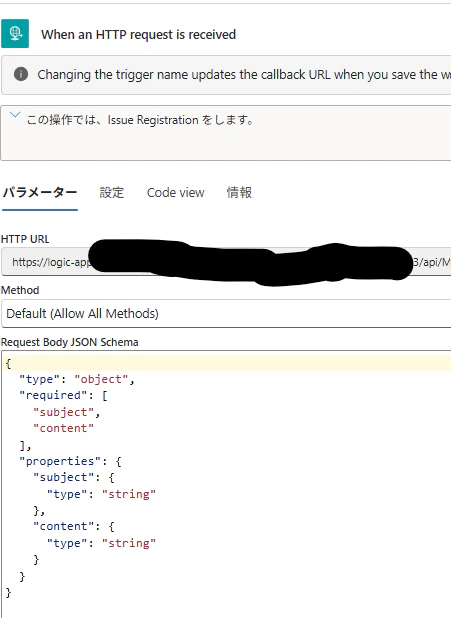This screenshot has width=451, height=618.
Task: Click the description text about Issue Registration
Action: click(x=140, y=120)
